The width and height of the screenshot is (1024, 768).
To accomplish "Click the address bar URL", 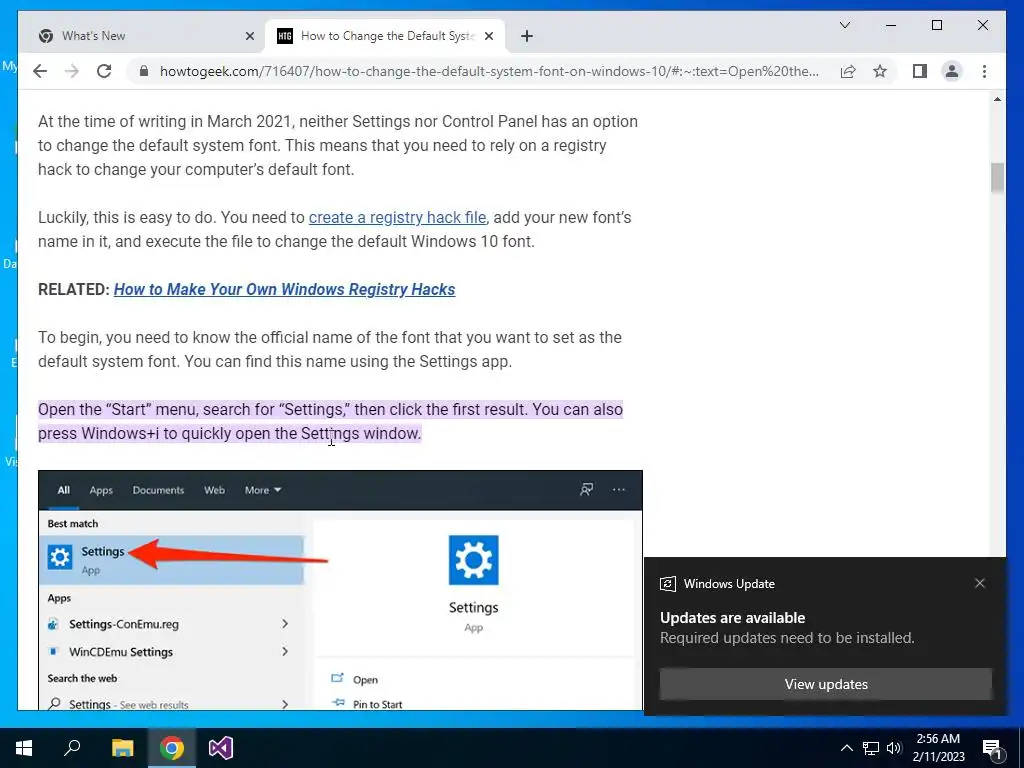I will point(488,71).
